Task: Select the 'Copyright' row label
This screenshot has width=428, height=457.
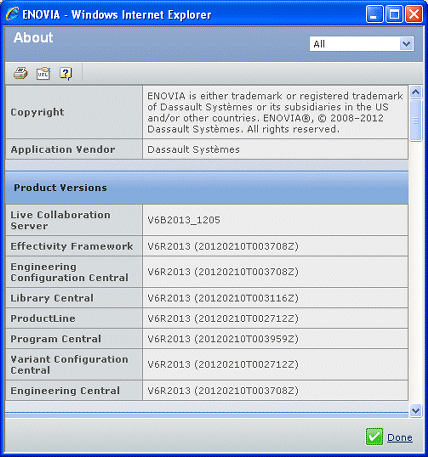Action: coord(37,112)
